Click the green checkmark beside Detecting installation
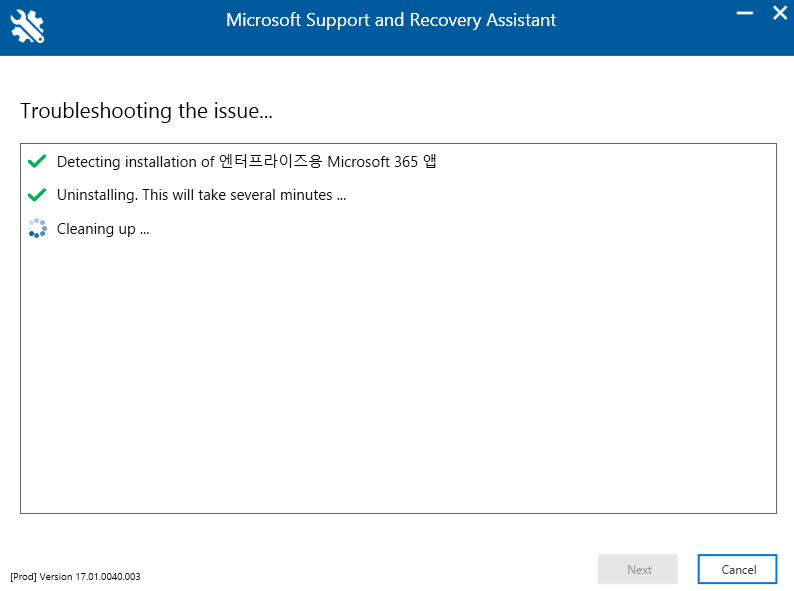Screen dimensions: 794x591 (x=37, y=161)
